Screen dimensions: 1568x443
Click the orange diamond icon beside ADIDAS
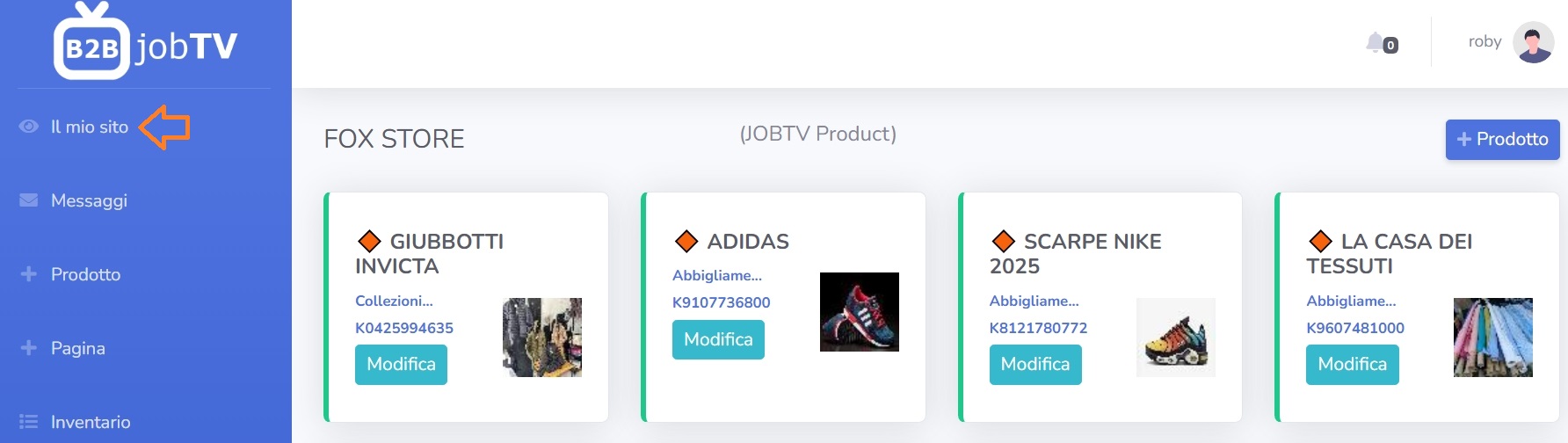(686, 241)
